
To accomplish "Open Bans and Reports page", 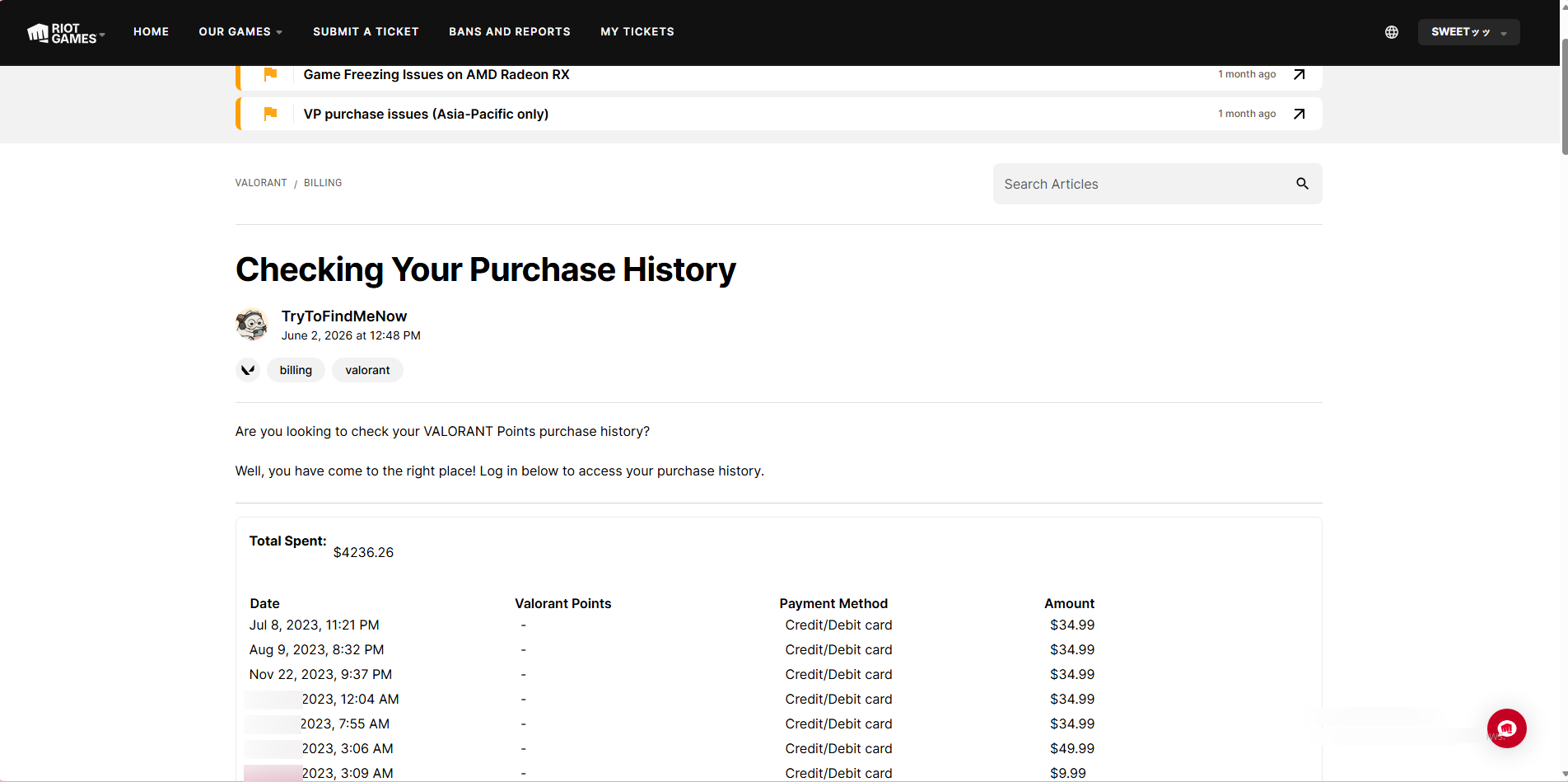I will pyautogui.click(x=510, y=32).
